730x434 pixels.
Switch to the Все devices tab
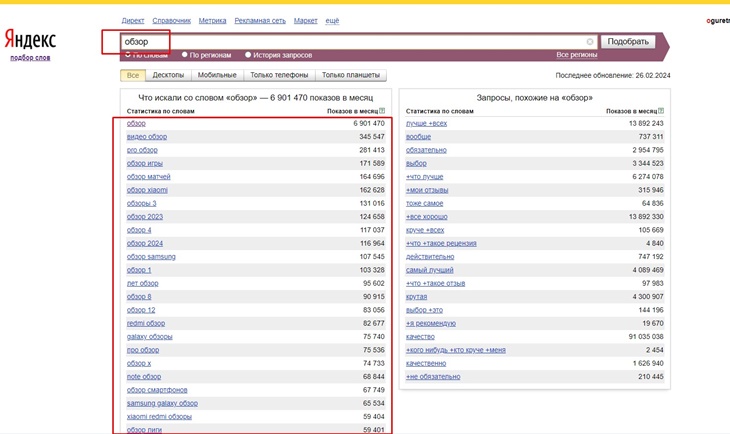point(133,75)
